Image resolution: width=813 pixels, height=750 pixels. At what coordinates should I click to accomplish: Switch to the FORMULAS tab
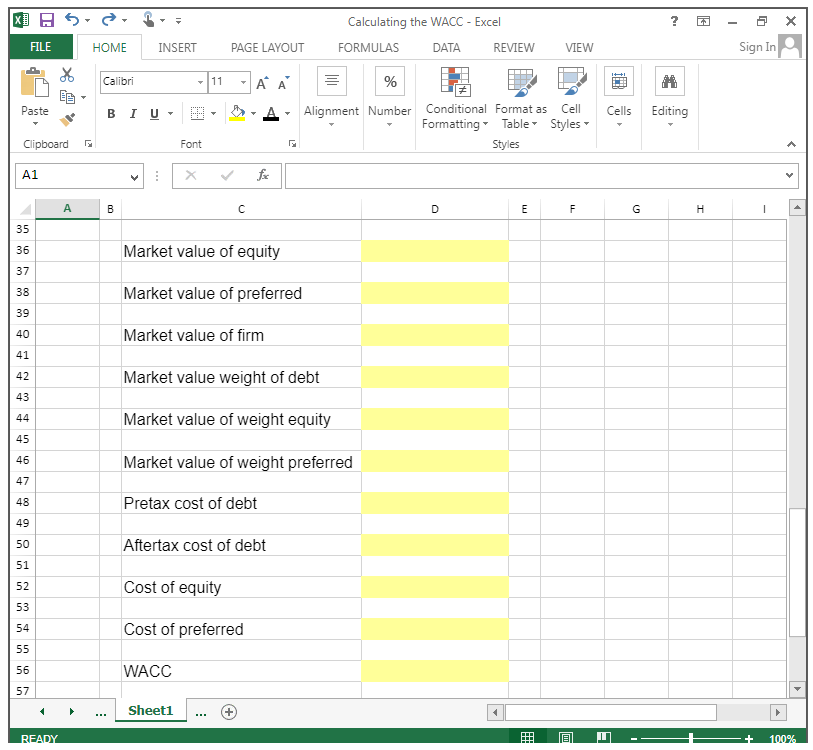click(369, 48)
